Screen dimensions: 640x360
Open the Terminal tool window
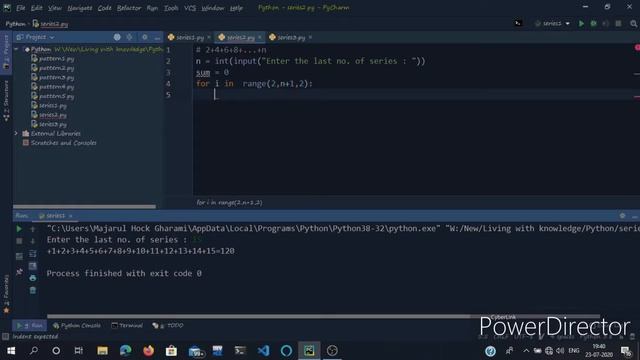click(x=127, y=325)
